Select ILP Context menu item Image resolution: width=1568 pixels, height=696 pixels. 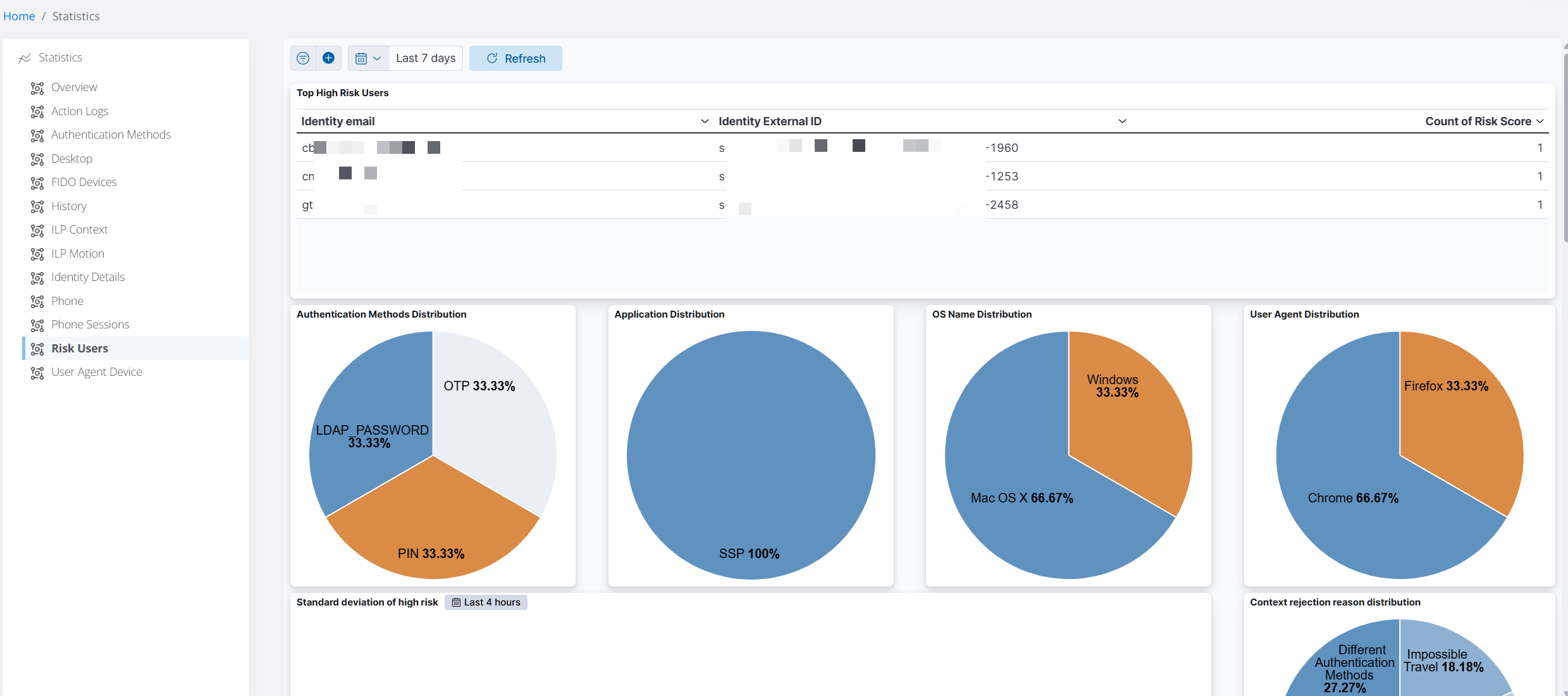pyautogui.click(x=79, y=230)
